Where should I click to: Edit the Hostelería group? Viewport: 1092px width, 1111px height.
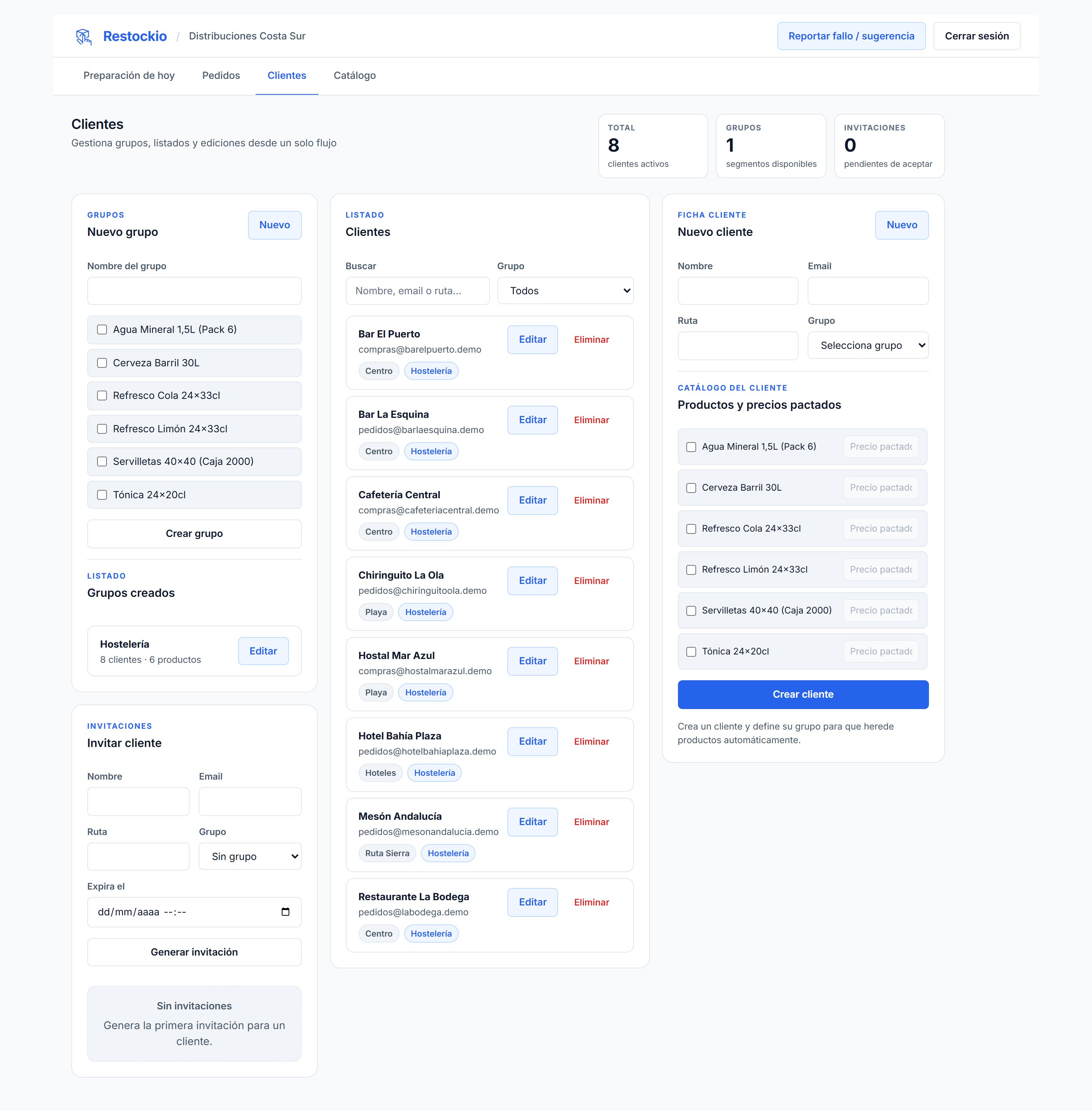[263, 651]
